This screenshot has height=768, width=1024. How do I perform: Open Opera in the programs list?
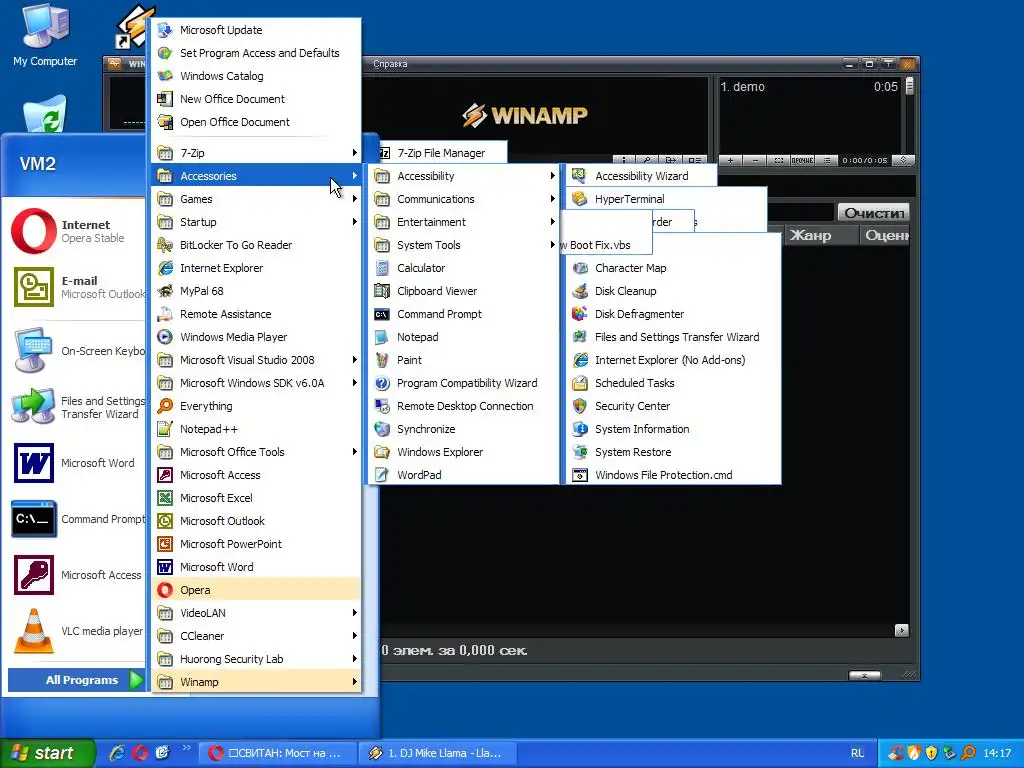pos(256,590)
